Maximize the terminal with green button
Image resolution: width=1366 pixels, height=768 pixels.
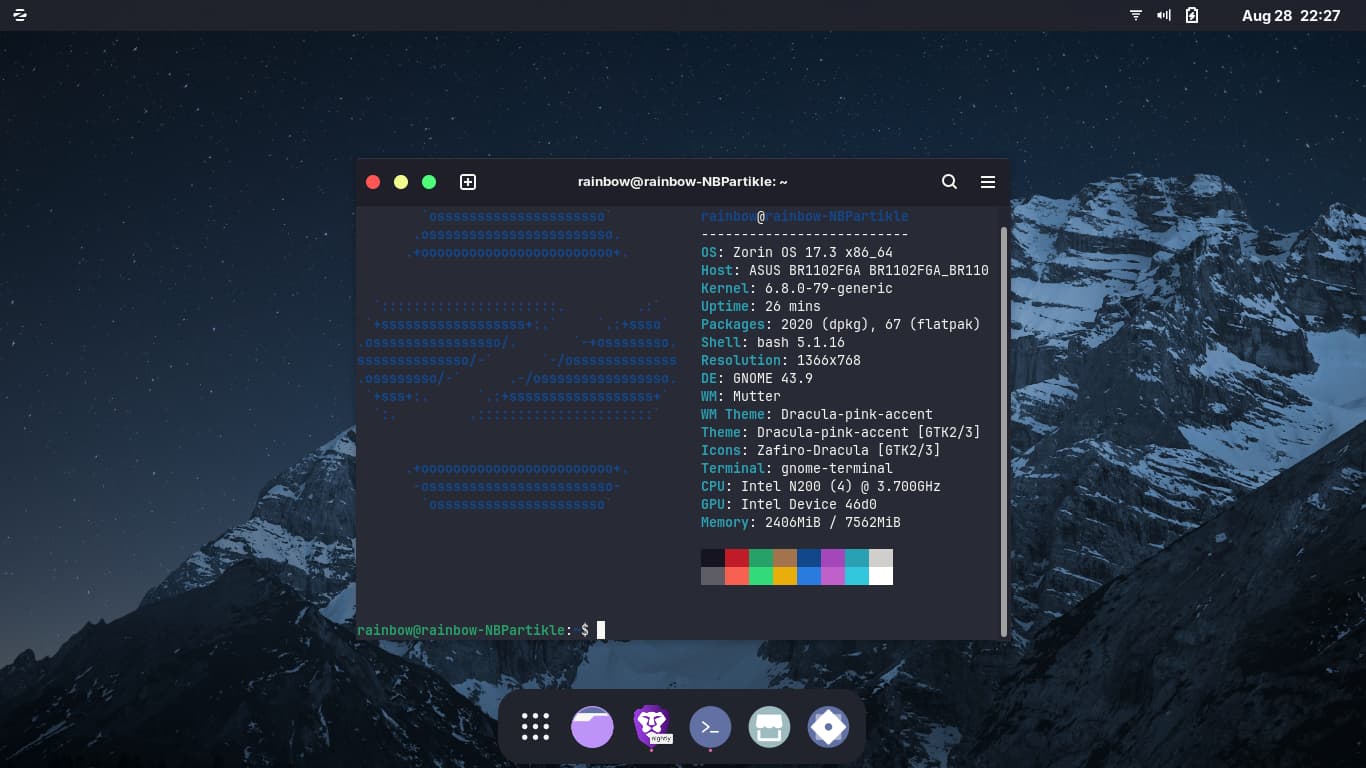429,182
